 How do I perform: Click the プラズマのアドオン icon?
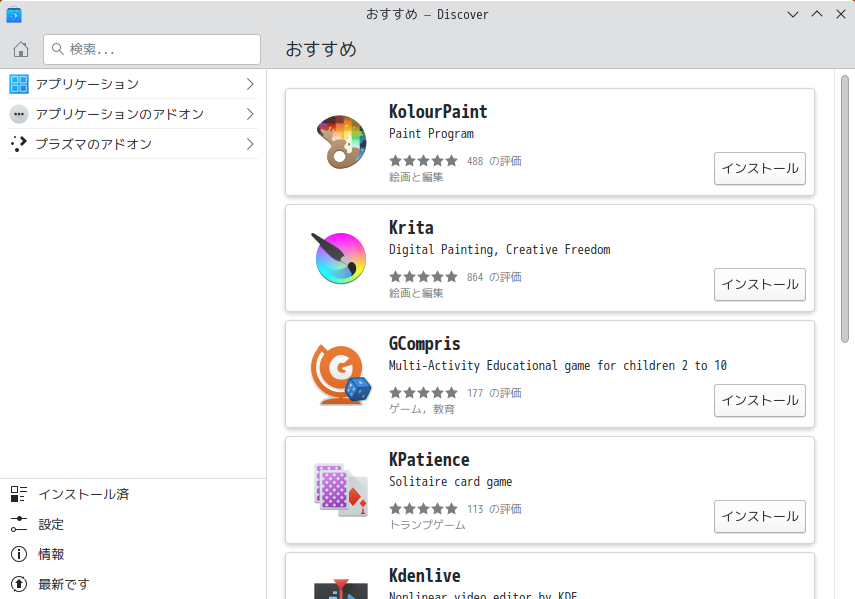tap(18, 145)
